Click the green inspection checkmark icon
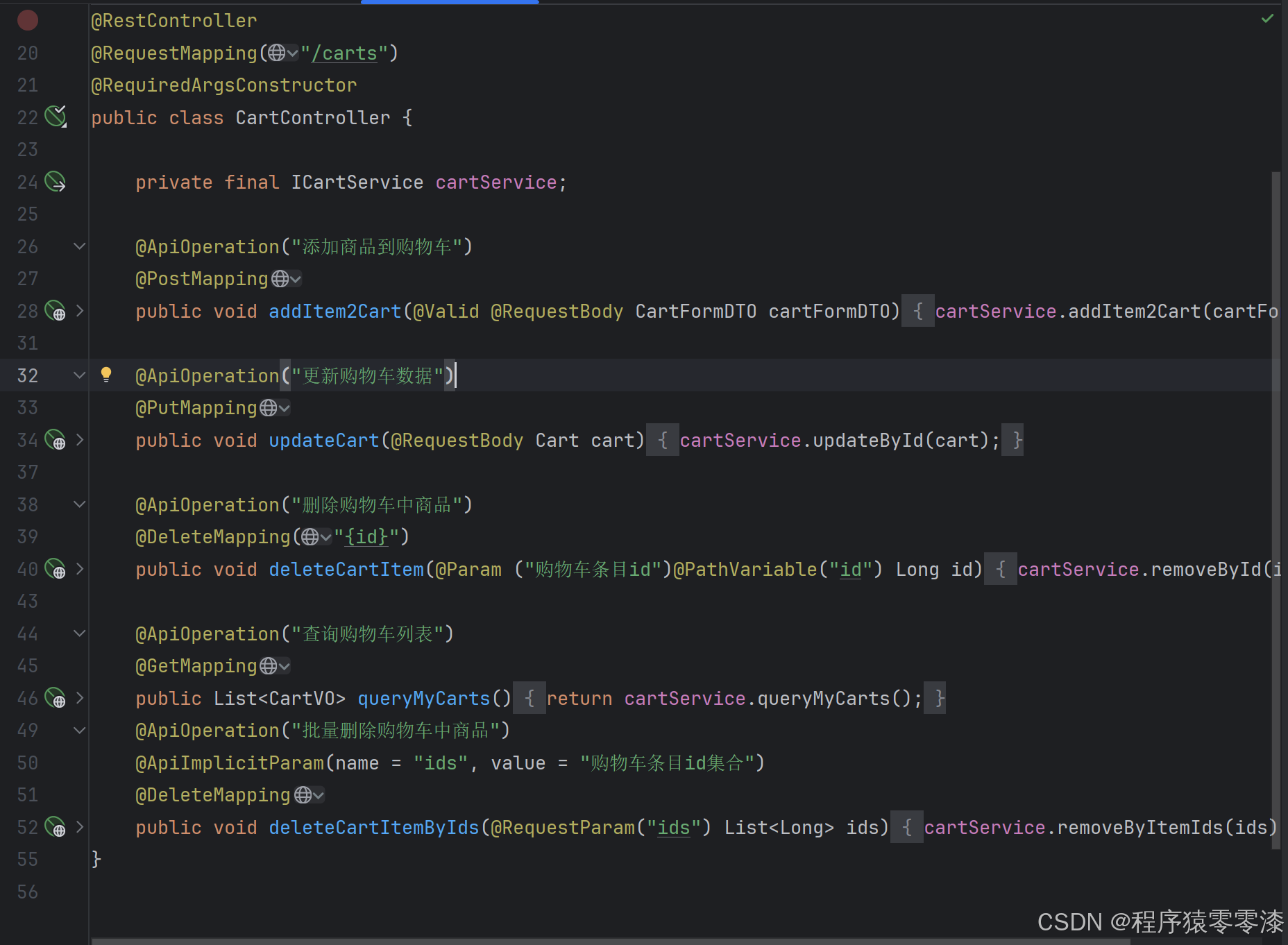This screenshot has height=945, width=1288. pyautogui.click(x=1267, y=19)
